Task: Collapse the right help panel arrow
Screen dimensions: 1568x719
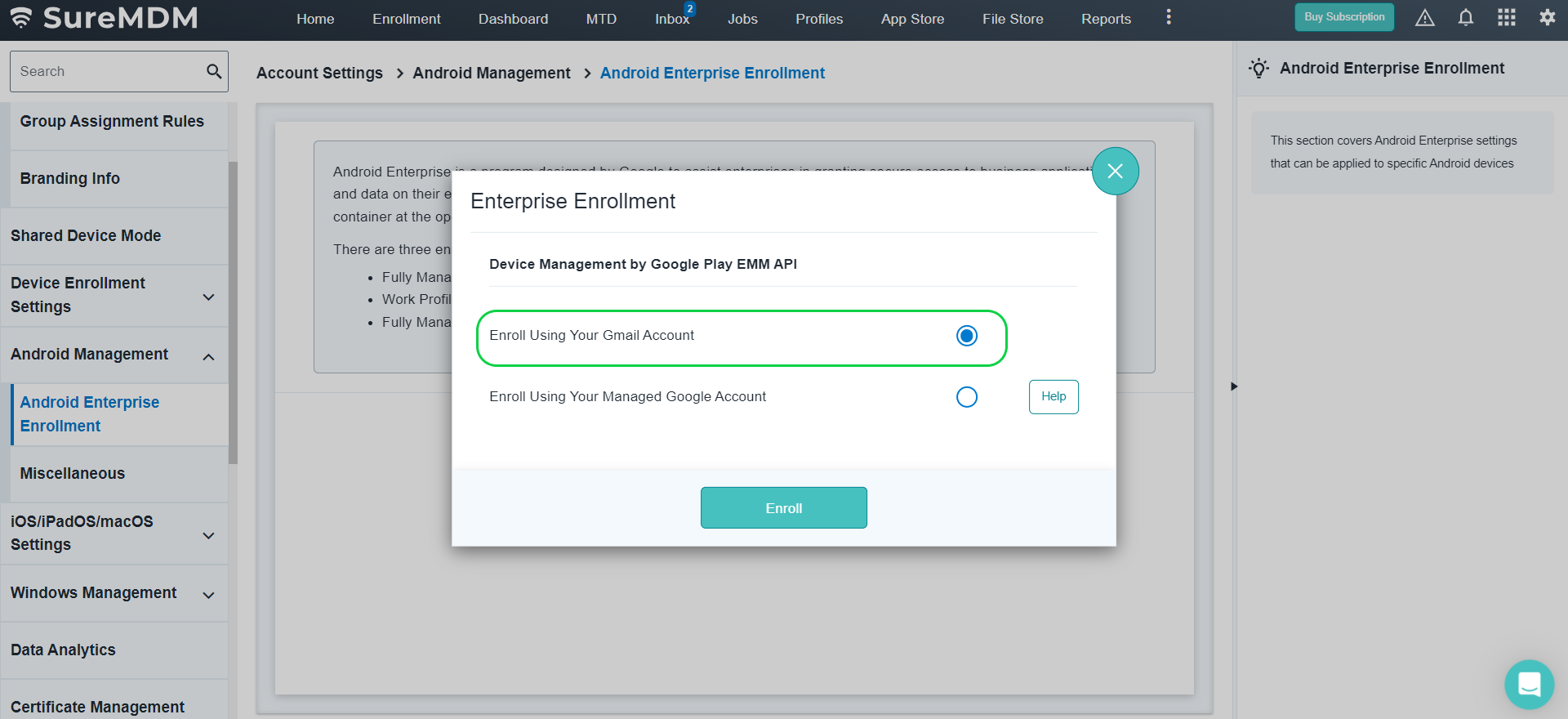Action: click(x=1234, y=386)
